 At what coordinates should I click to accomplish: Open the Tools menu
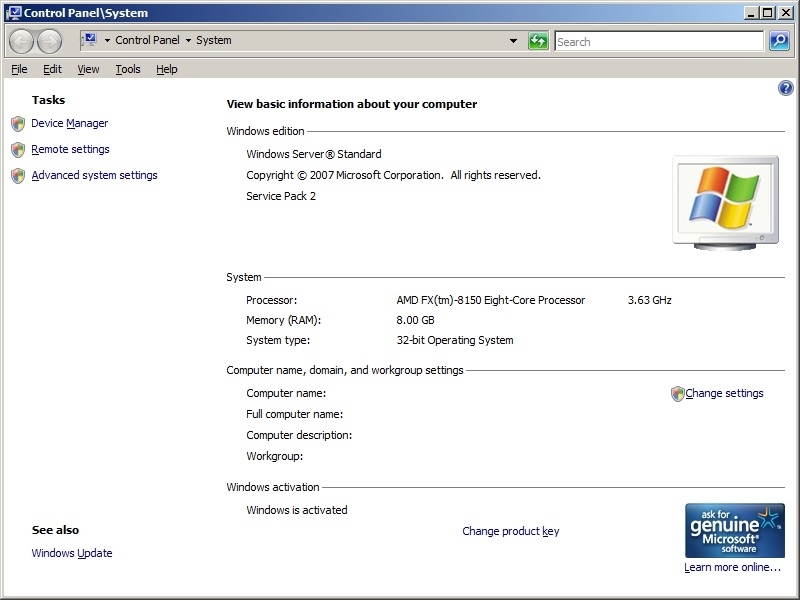coord(128,69)
